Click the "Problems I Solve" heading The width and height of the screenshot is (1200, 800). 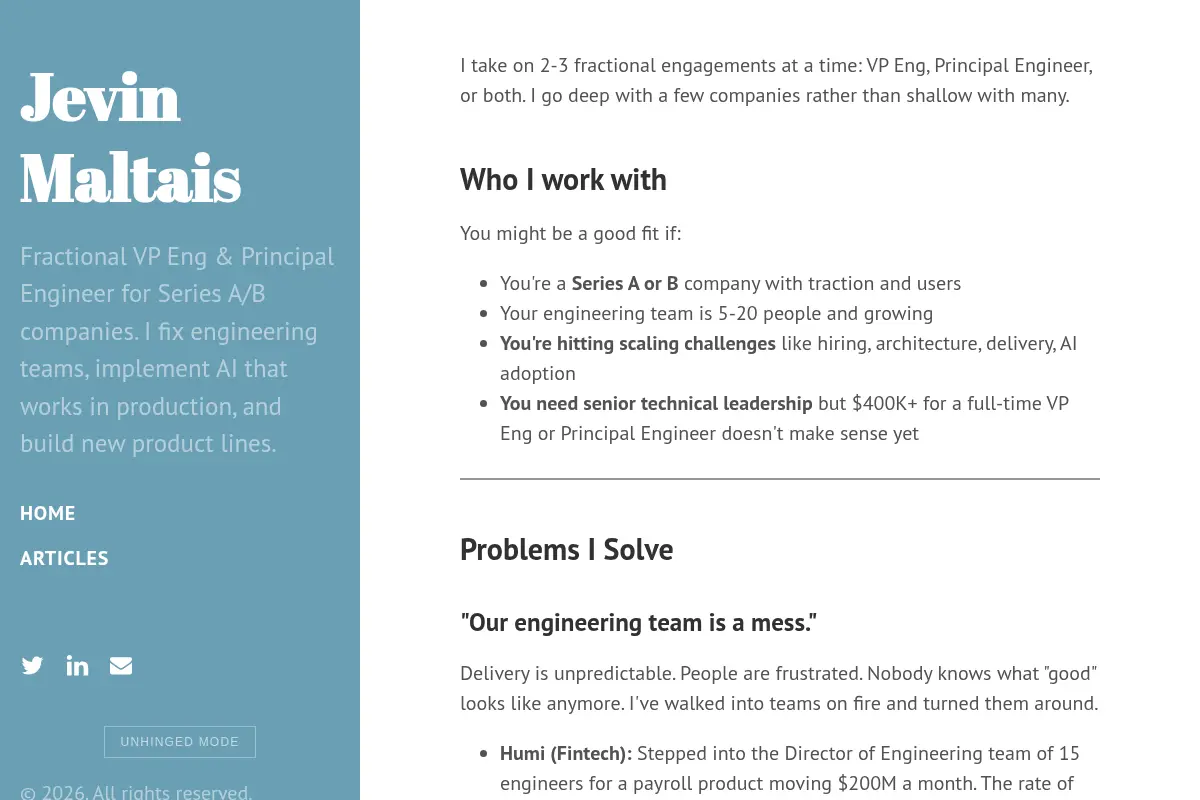(x=566, y=550)
